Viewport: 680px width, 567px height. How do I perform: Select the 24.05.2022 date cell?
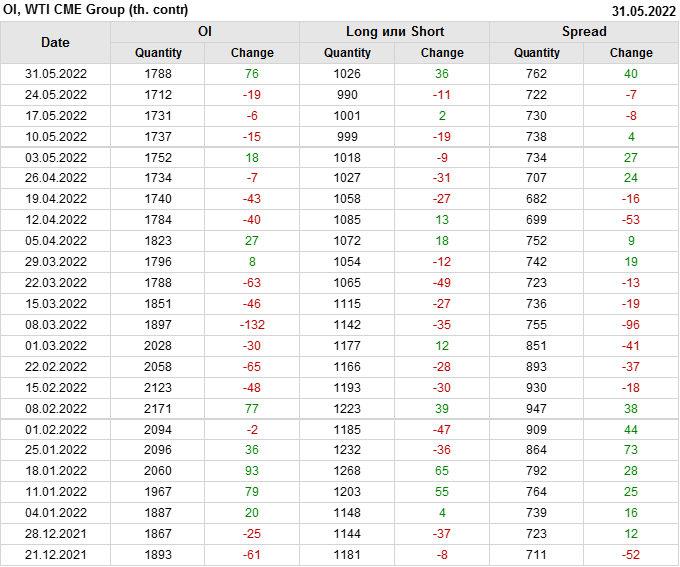pos(55,94)
